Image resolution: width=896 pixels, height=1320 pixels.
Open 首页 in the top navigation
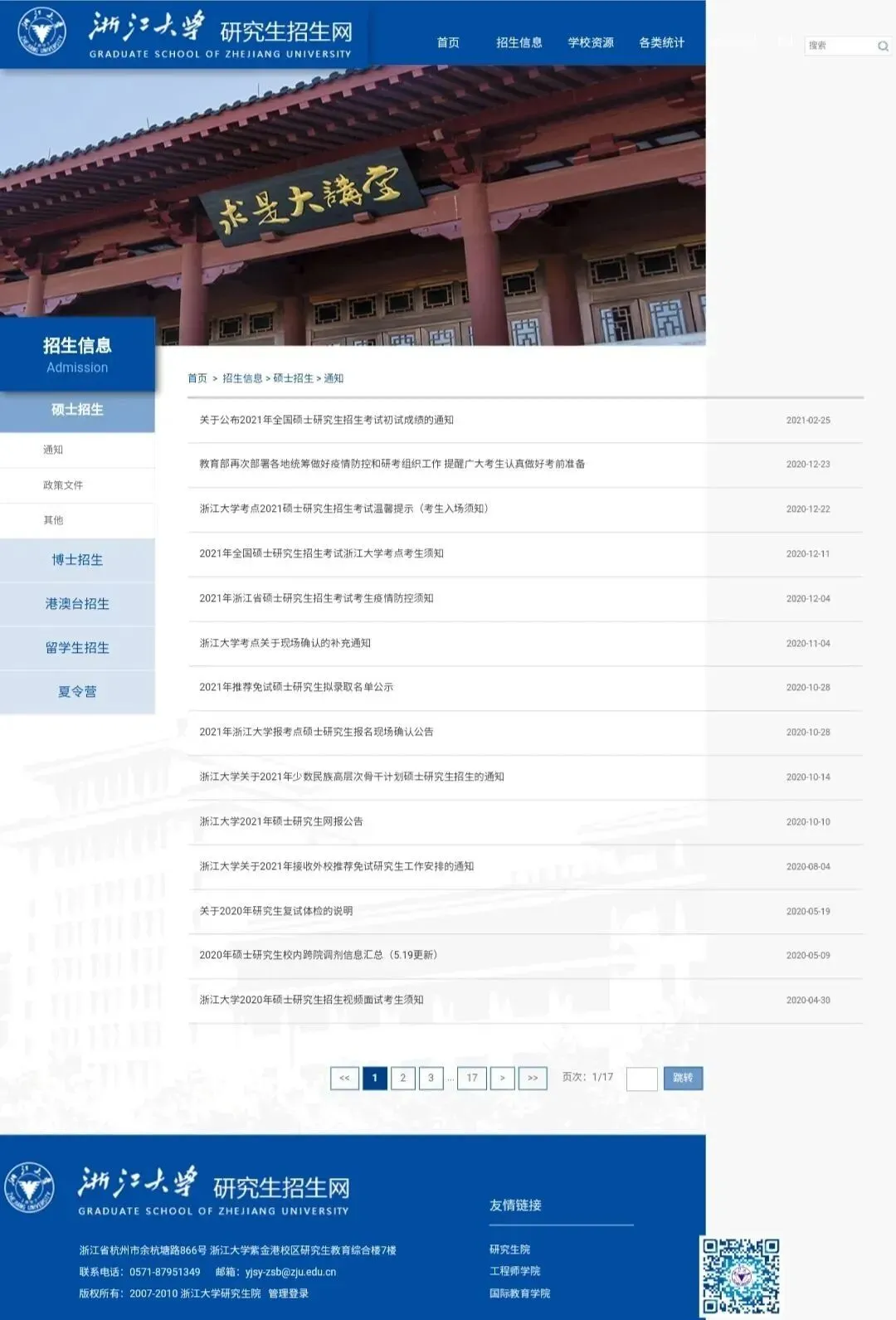448,42
